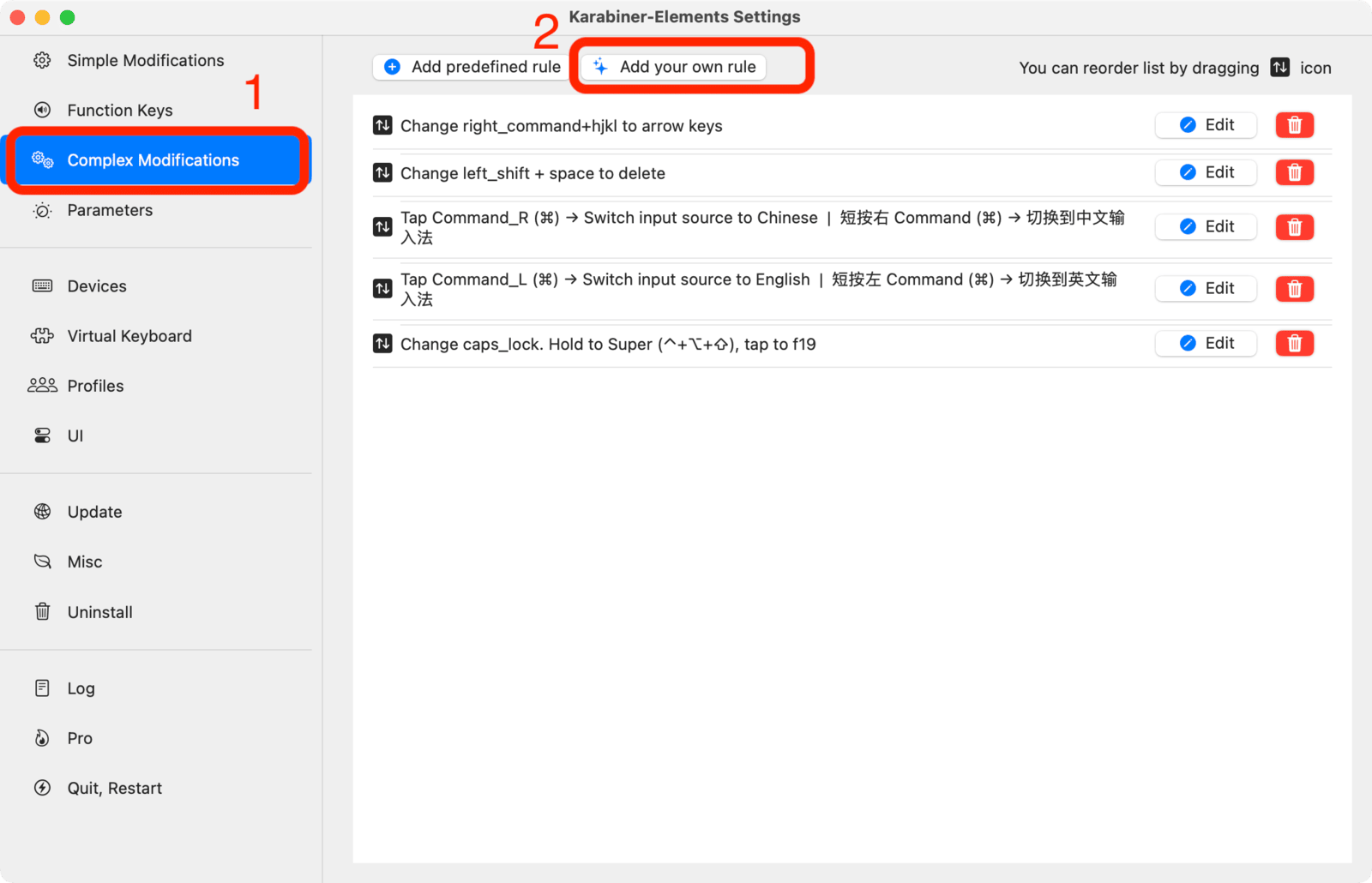Click rule text 'Change left_shift + space to delete'
This screenshot has height=883, width=1372.
(x=533, y=173)
